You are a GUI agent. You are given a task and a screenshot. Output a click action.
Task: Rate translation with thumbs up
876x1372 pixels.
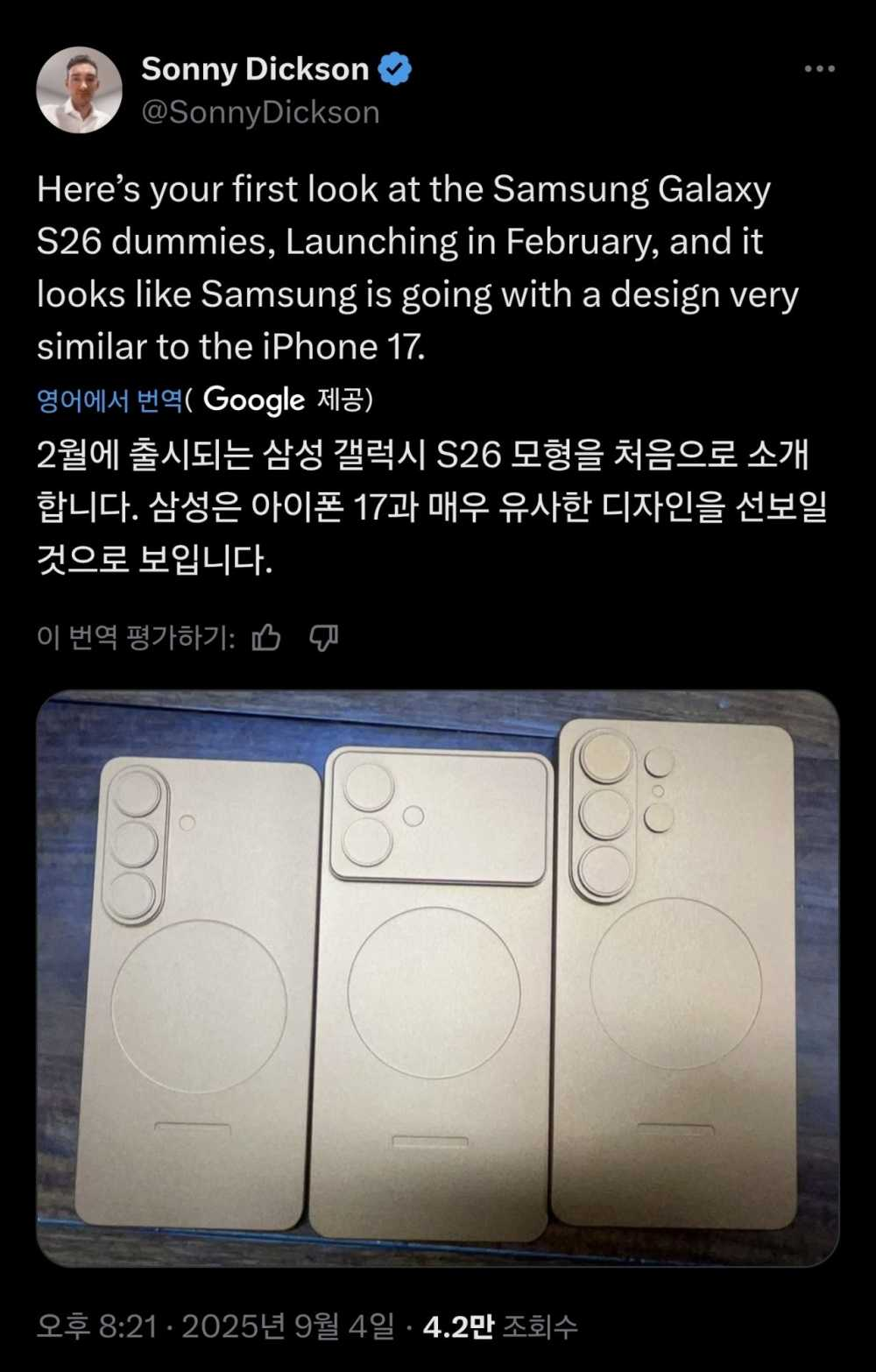click(266, 638)
